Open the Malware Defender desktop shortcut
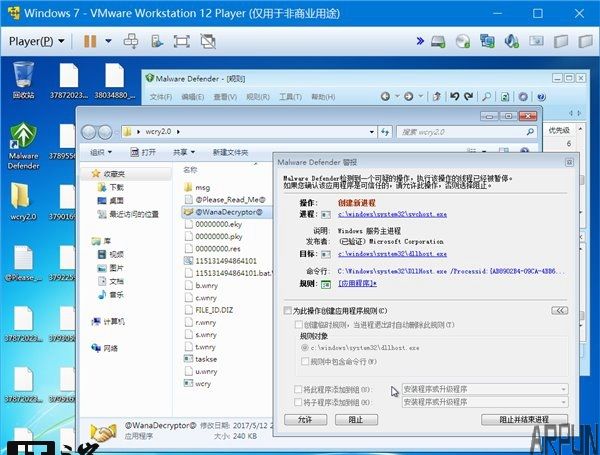Viewport: 600px width, 455px height. point(23,144)
